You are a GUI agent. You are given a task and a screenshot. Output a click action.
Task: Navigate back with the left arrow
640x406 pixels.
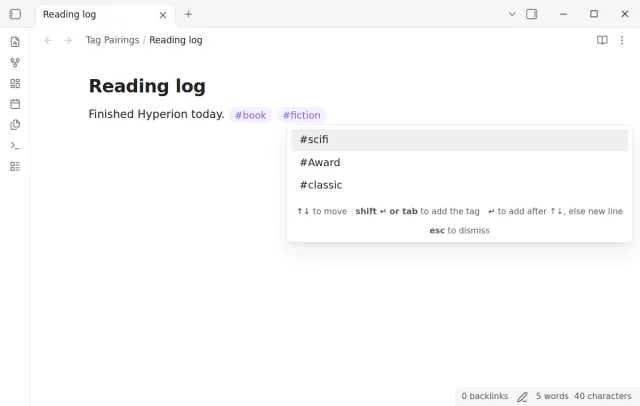[48, 40]
